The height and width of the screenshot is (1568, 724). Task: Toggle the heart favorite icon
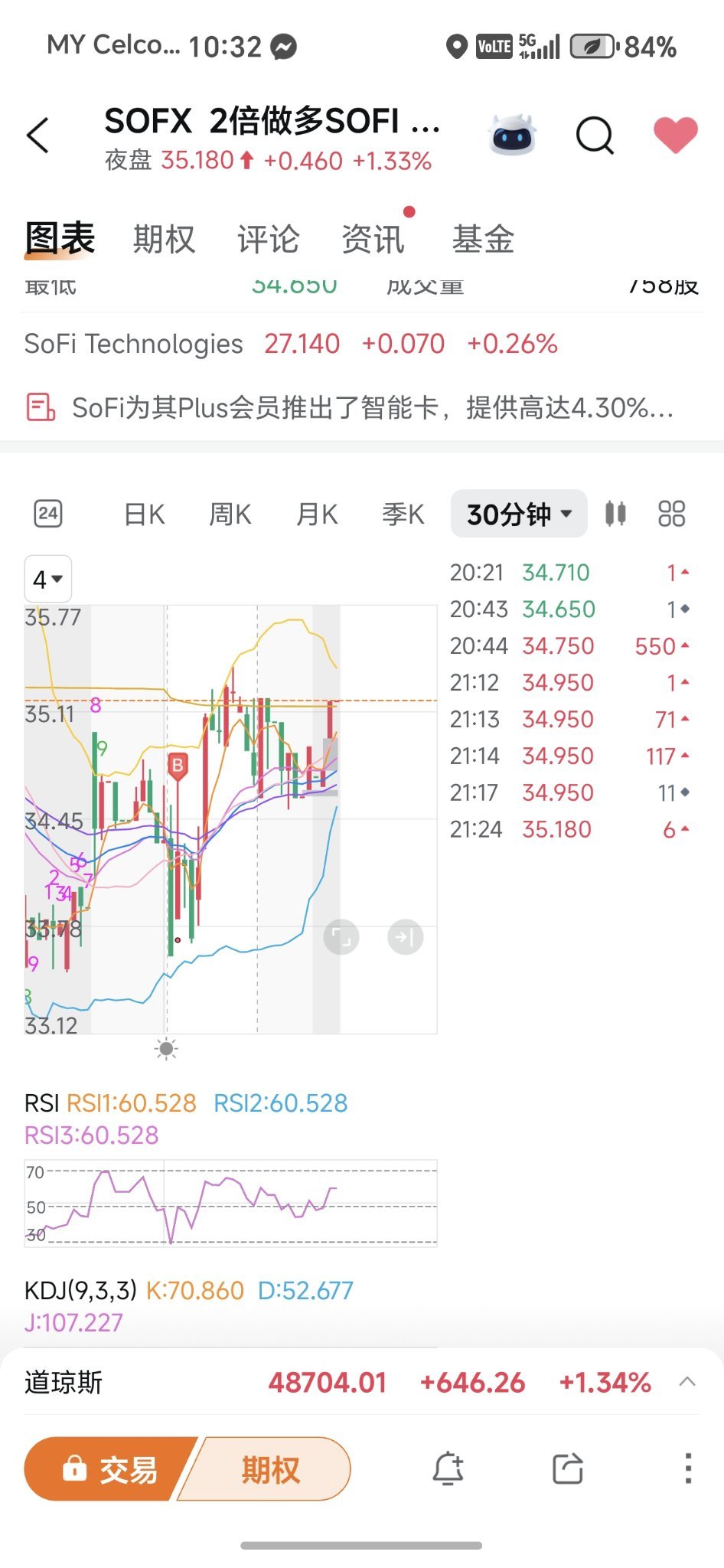click(676, 135)
